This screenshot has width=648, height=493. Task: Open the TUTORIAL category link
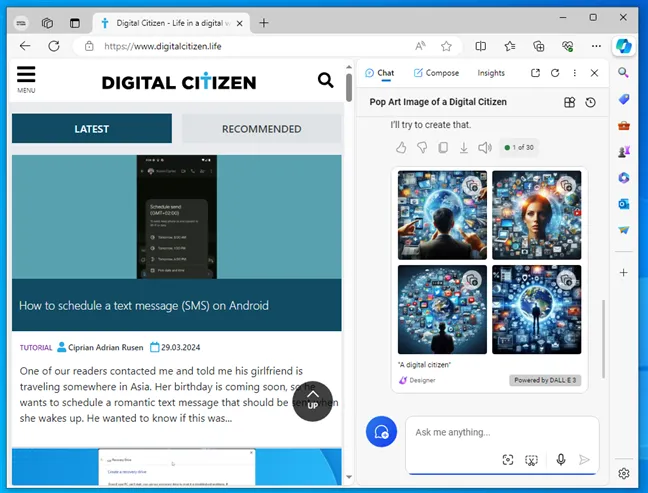36,348
